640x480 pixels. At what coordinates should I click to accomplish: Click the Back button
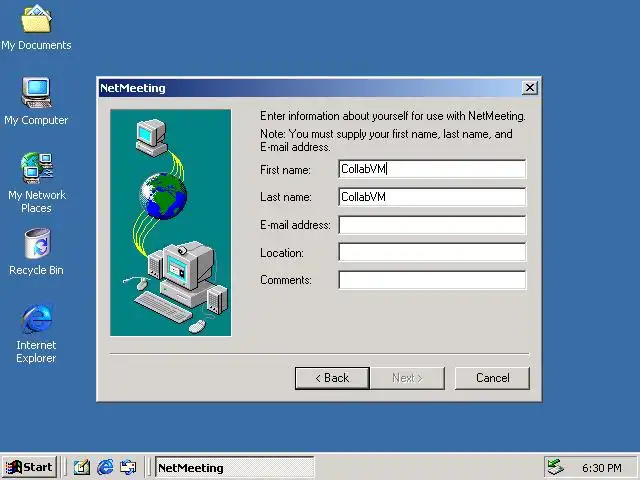(x=332, y=378)
